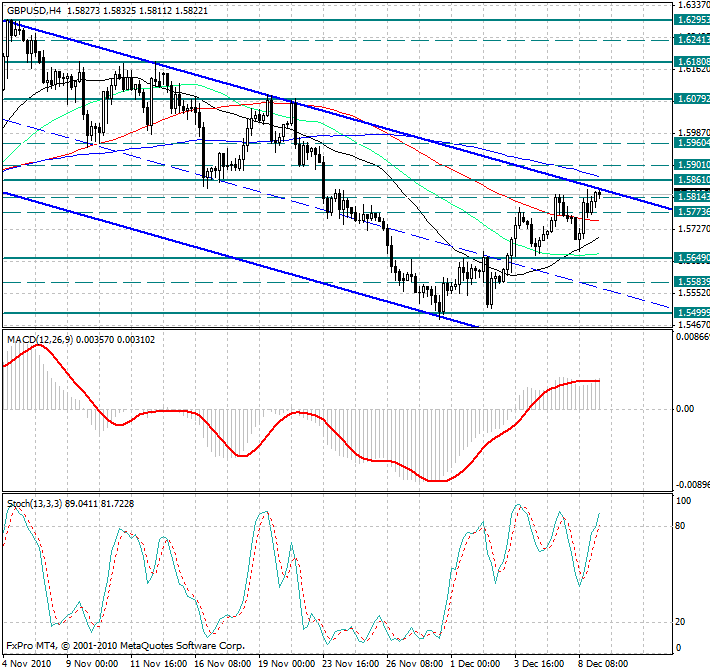Click the 1.5960 price level label

click(692, 143)
